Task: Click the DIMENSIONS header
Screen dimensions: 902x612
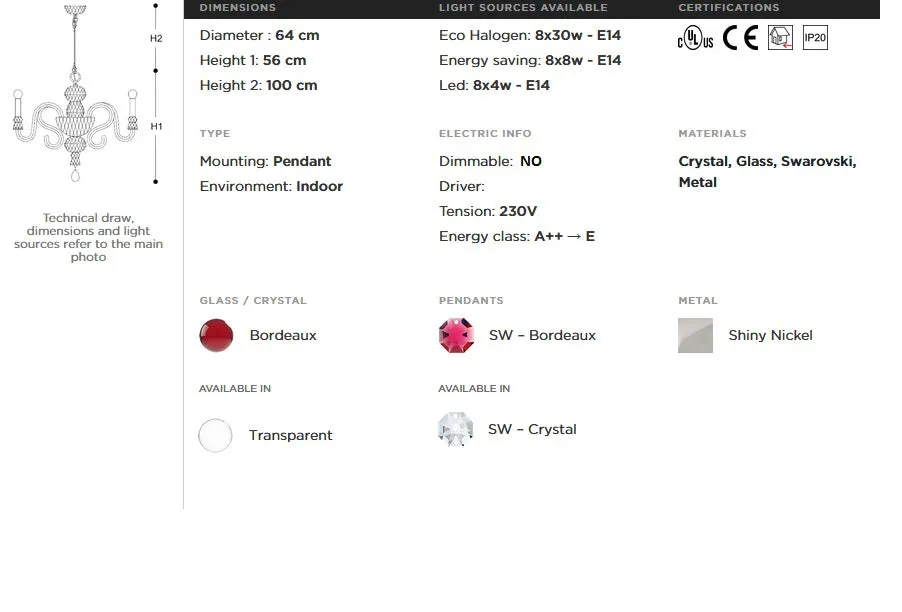Action: (238, 7)
